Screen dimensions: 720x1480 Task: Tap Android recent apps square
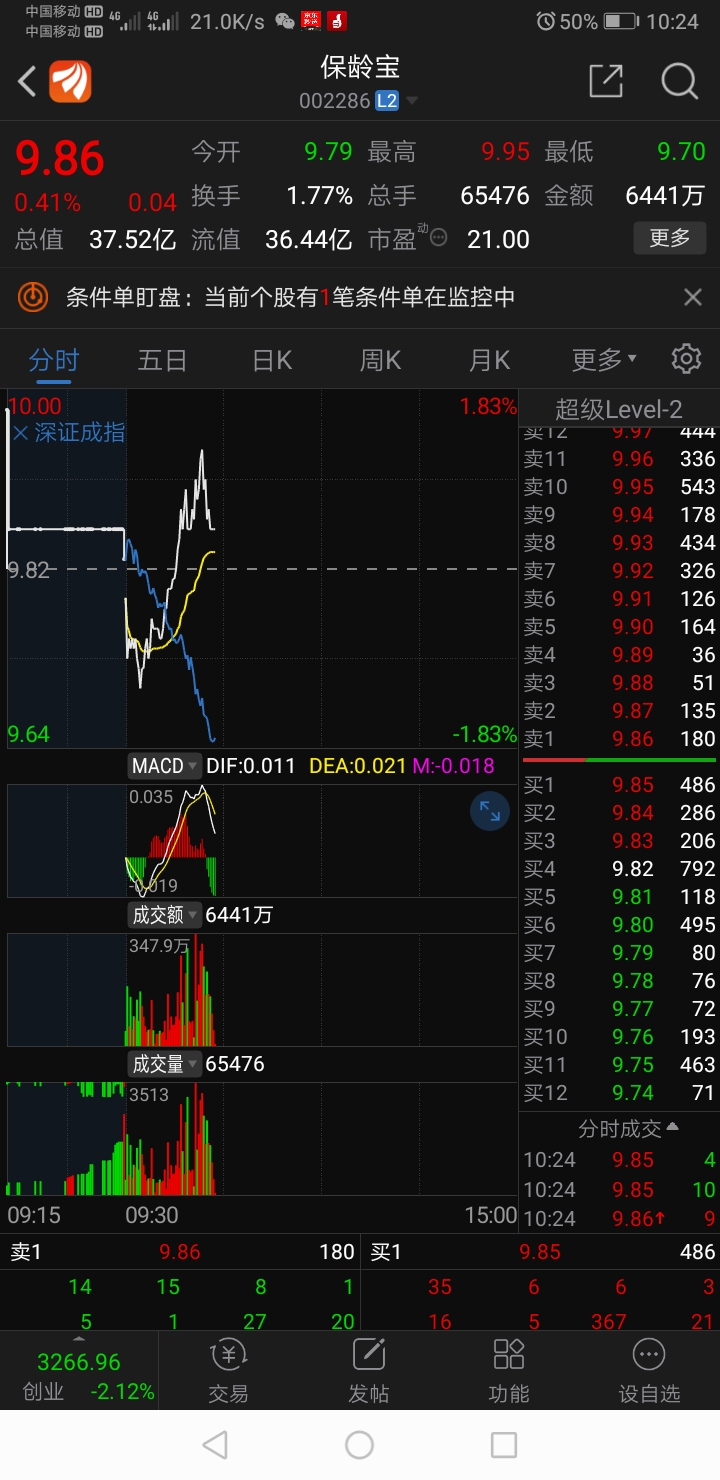pos(504,1445)
